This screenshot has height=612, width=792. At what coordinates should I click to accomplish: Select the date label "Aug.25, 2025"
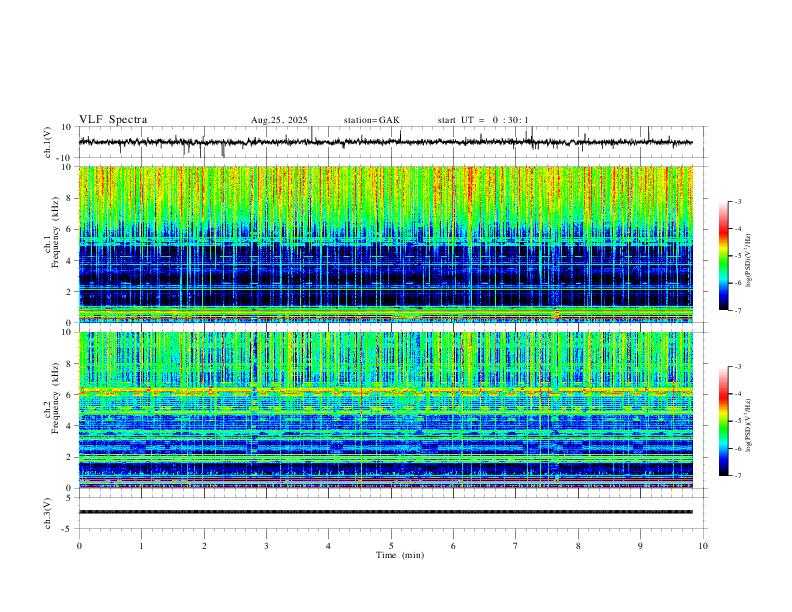279,120
